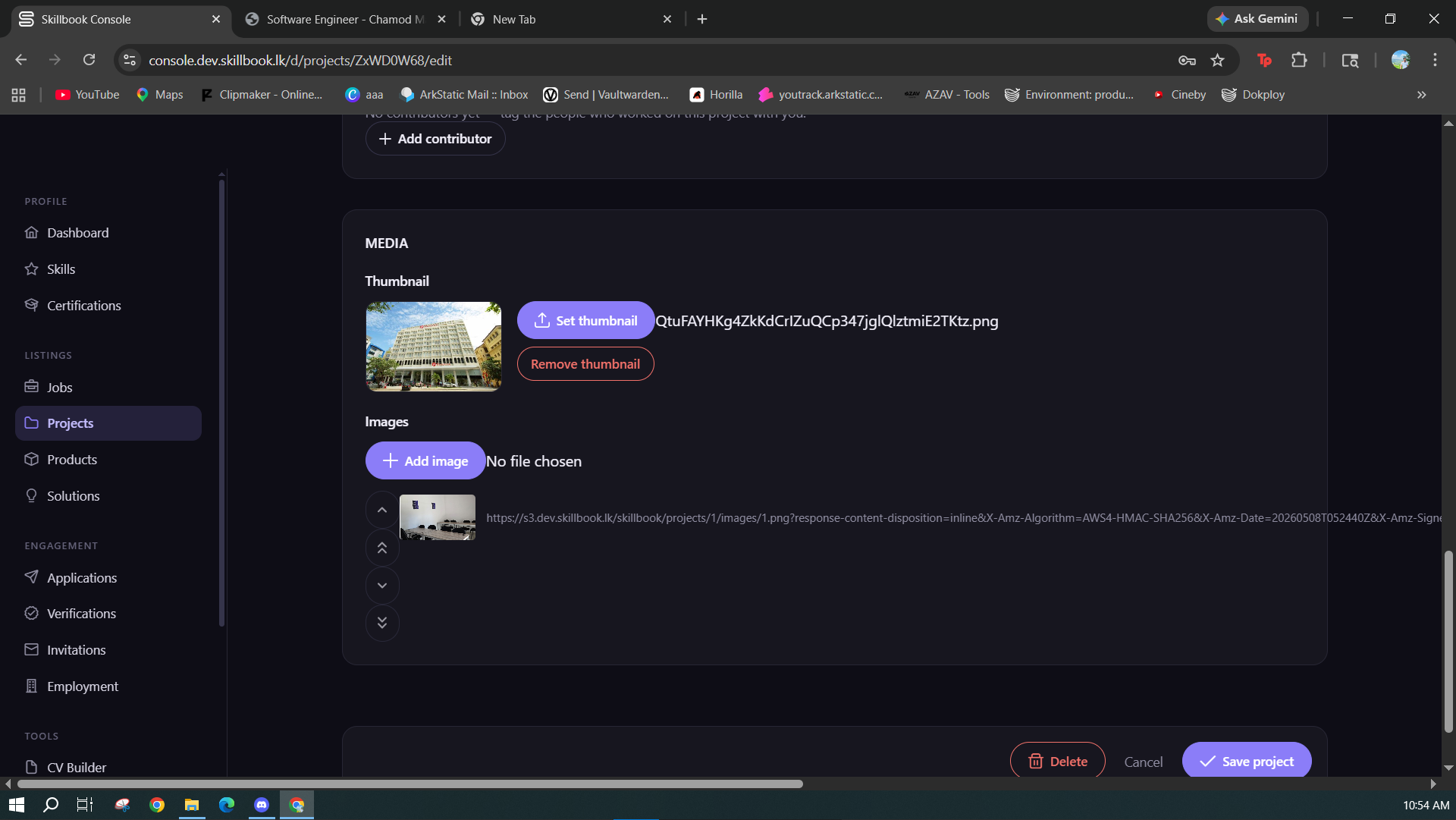Open Windows taskbar search

click(x=51, y=805)
